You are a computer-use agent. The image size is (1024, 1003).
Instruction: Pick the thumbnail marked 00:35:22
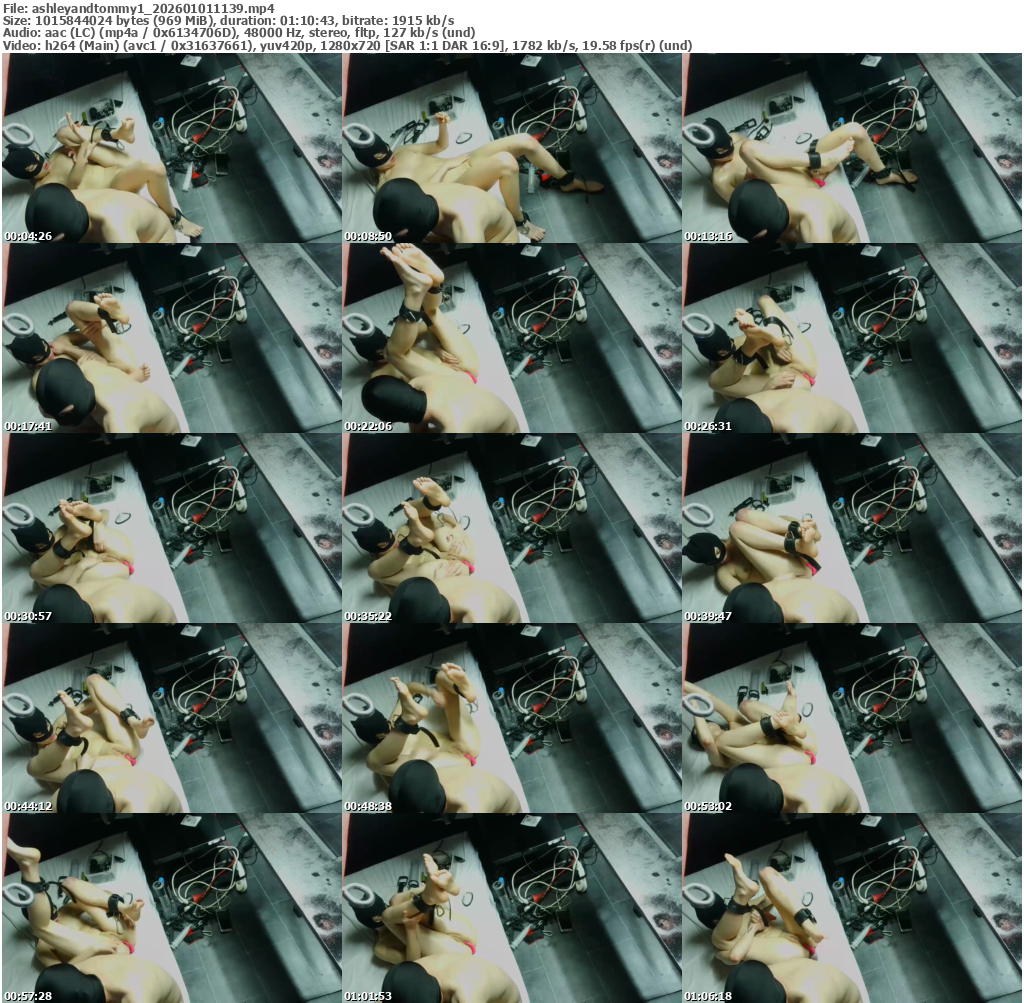point(511,528)
